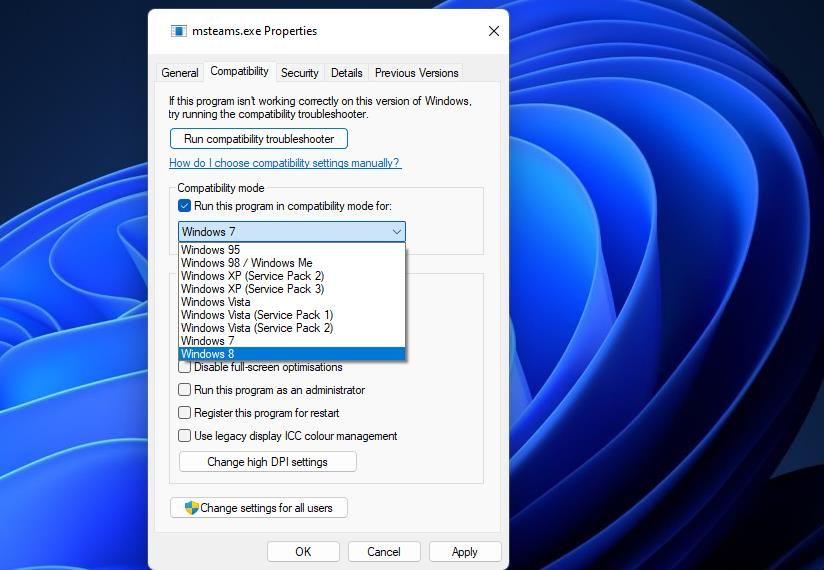Click the Cancel button
The image size is (824, 570).
coord(384,552)
